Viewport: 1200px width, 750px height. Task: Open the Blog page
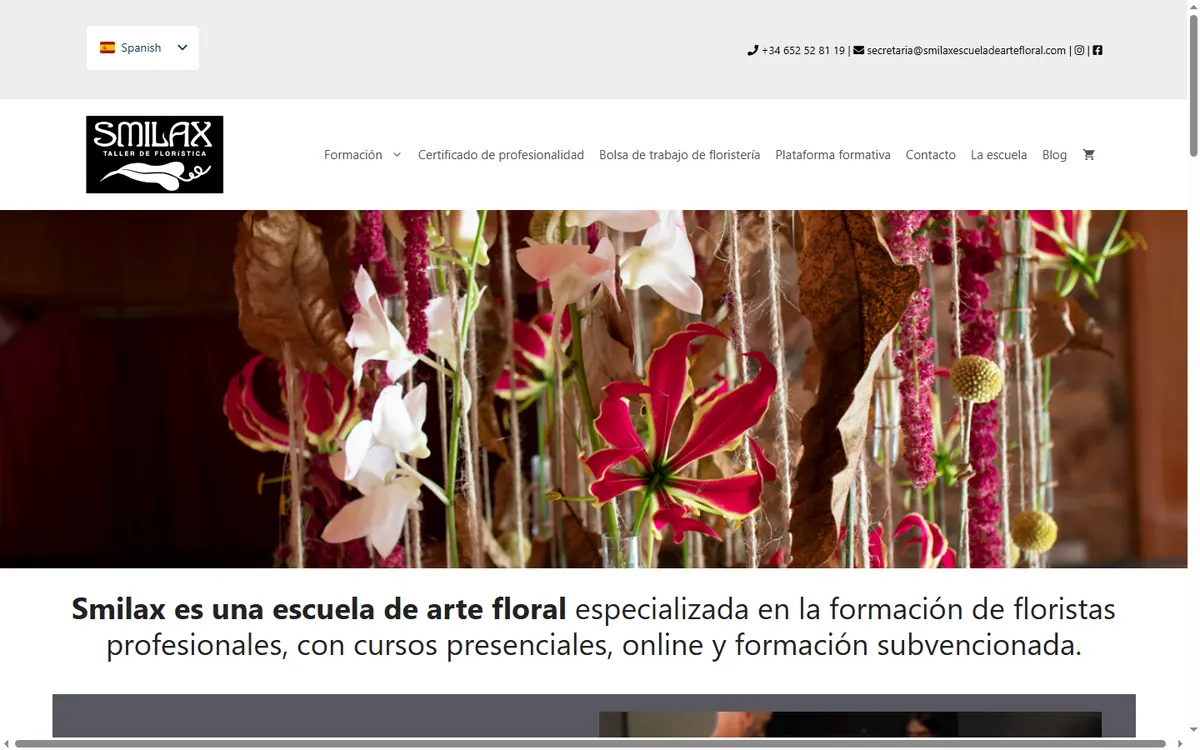1054,155
